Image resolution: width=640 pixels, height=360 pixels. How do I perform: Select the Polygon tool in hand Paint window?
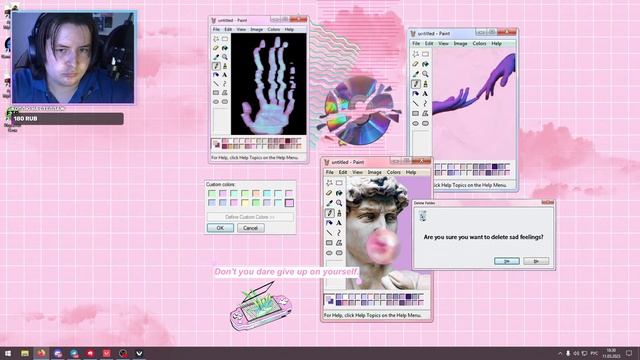tap(225, 93)
